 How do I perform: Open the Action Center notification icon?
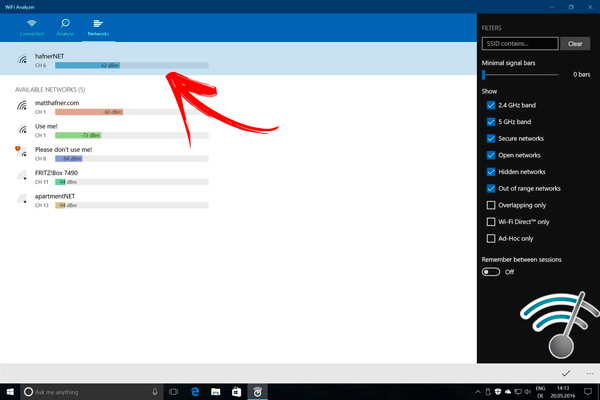[588, 392]
